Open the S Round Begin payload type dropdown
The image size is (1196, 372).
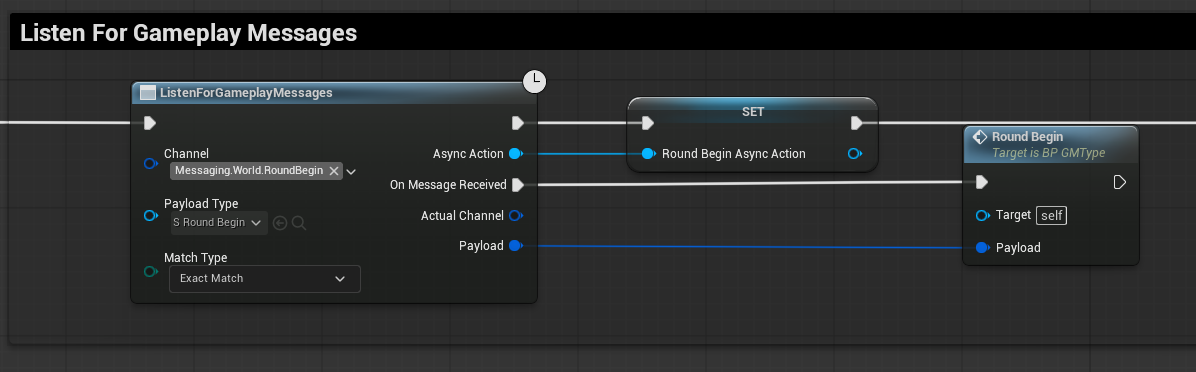(x=219, y=223)
